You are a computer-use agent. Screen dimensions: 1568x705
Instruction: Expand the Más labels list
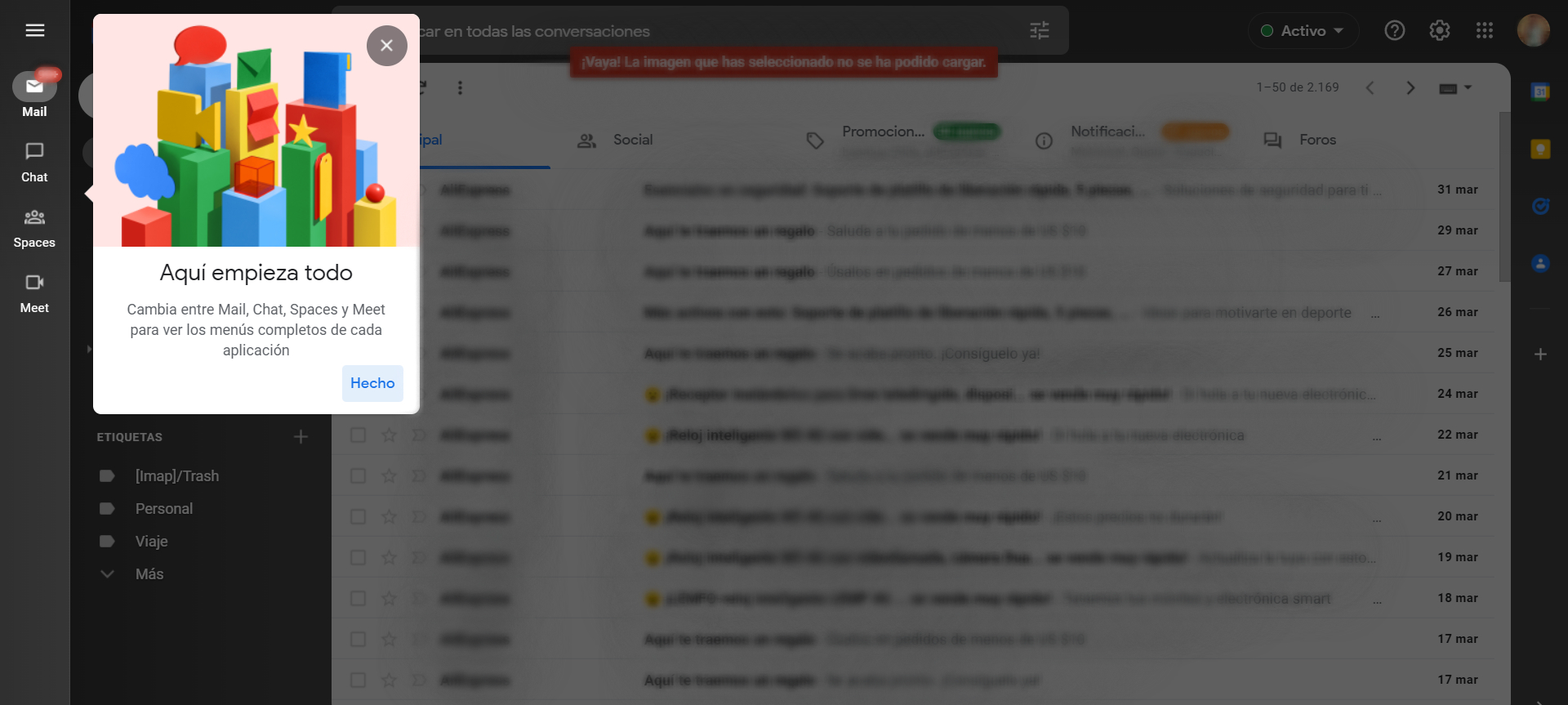(149, 574)
